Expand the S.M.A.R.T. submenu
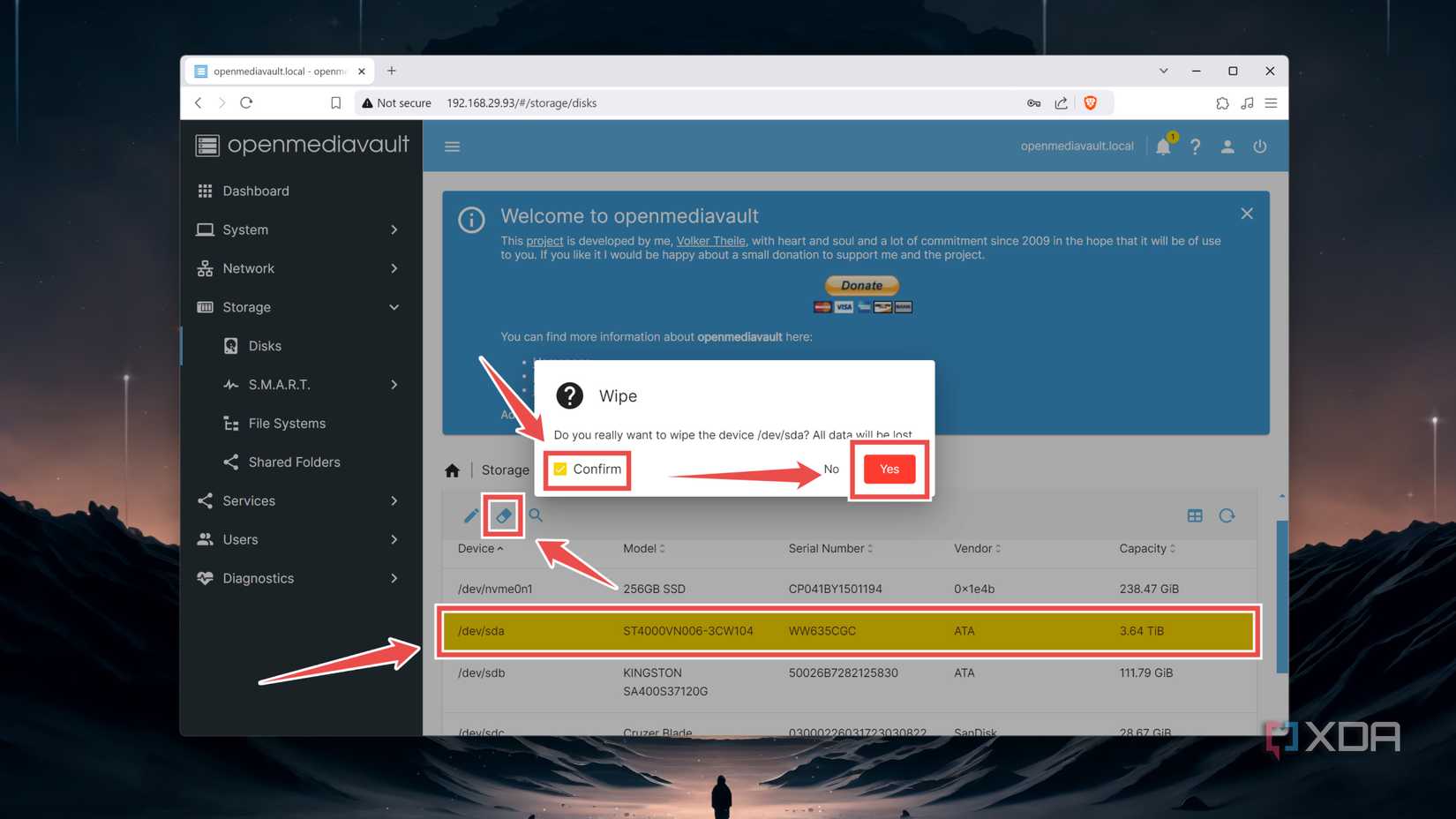The height and width of the screenshot is (819, 1456). (301, 385)
